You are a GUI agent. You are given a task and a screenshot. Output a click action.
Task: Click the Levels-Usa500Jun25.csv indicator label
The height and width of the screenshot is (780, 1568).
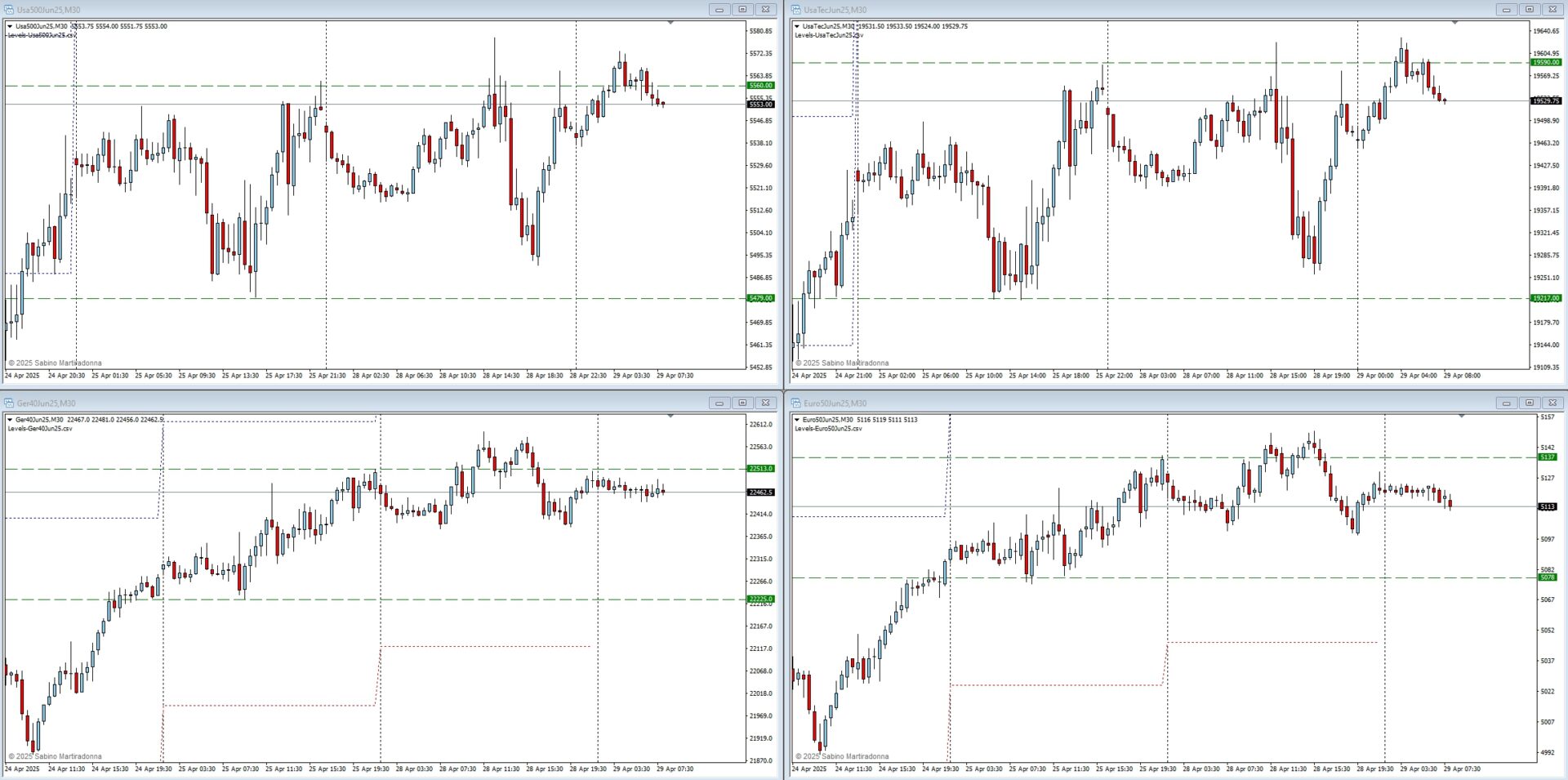point(42,35)
